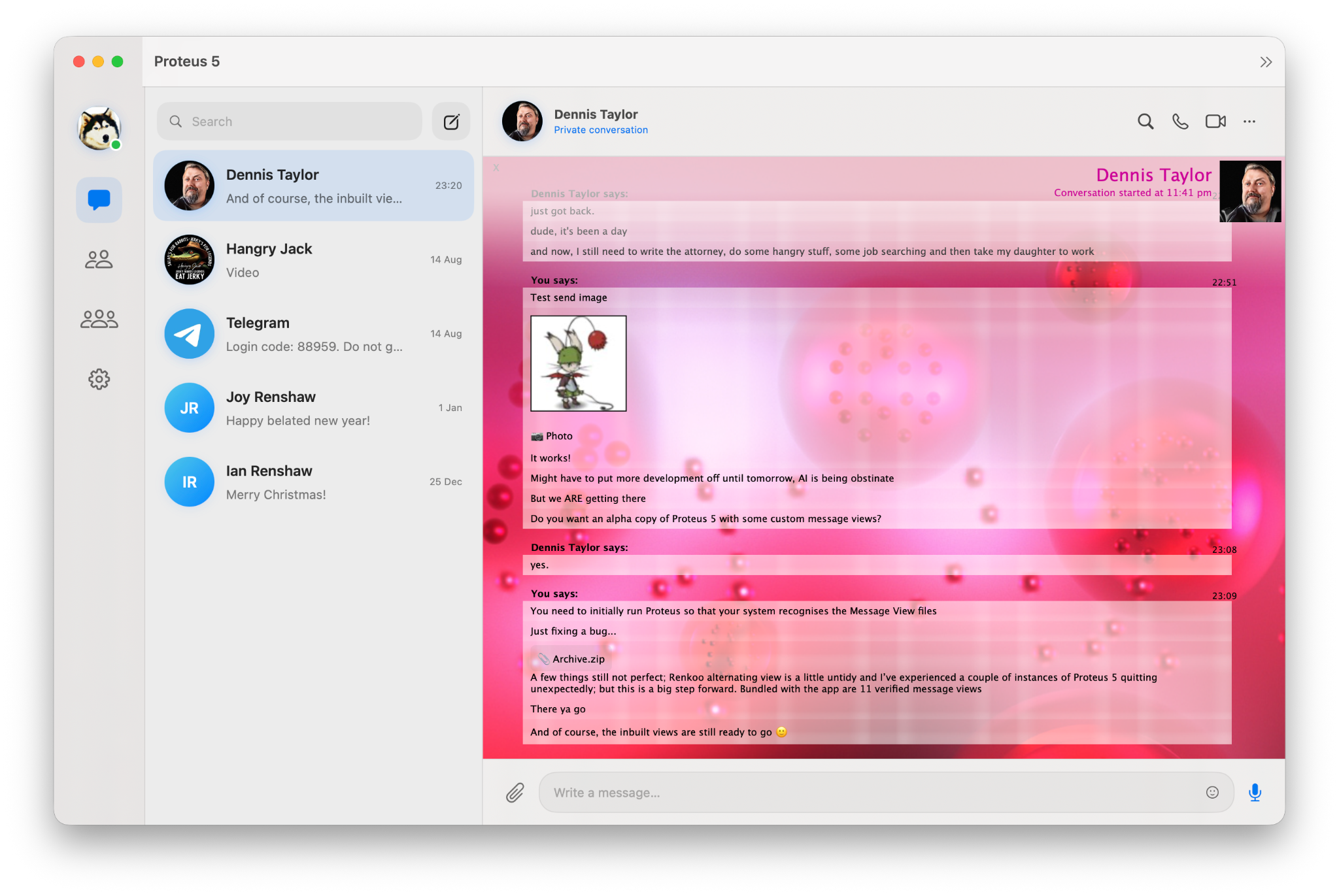This screenshot has width=1339, height=896.
Task: Open the Groups three-person icon
Action: point(99,319)
